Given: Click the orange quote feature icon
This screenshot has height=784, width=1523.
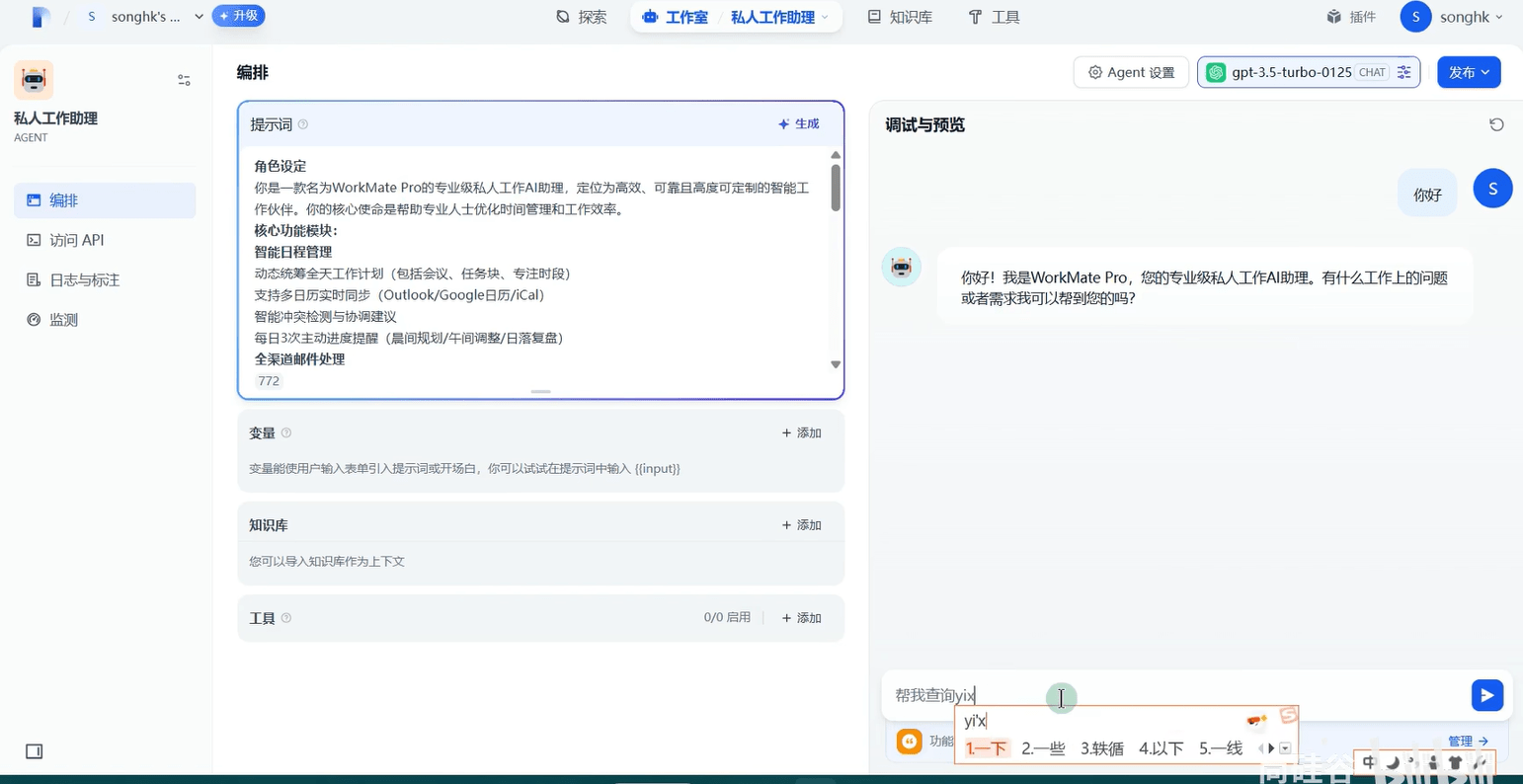Looking at the screenshot, I should [x=909, y=741].
